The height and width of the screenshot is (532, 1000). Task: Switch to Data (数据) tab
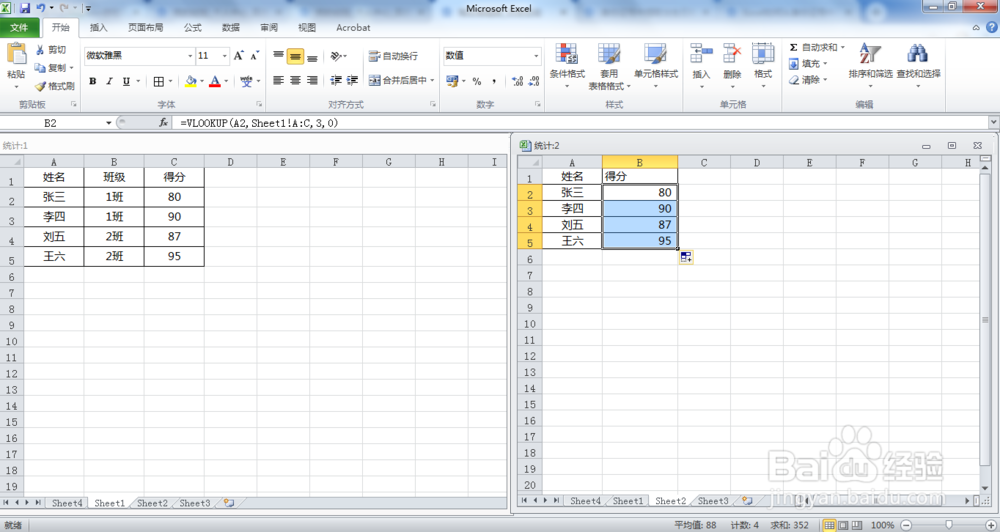231,27
